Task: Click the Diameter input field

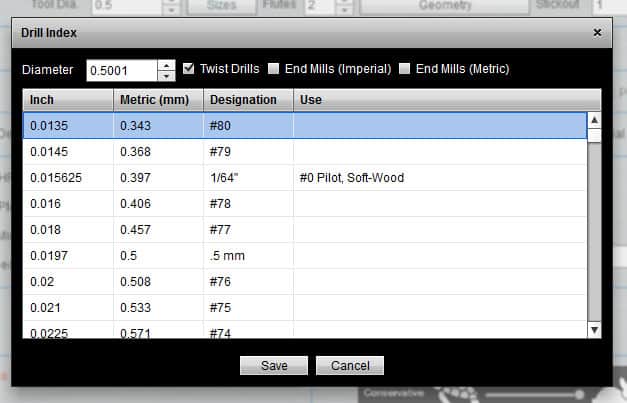Action: 121,70
